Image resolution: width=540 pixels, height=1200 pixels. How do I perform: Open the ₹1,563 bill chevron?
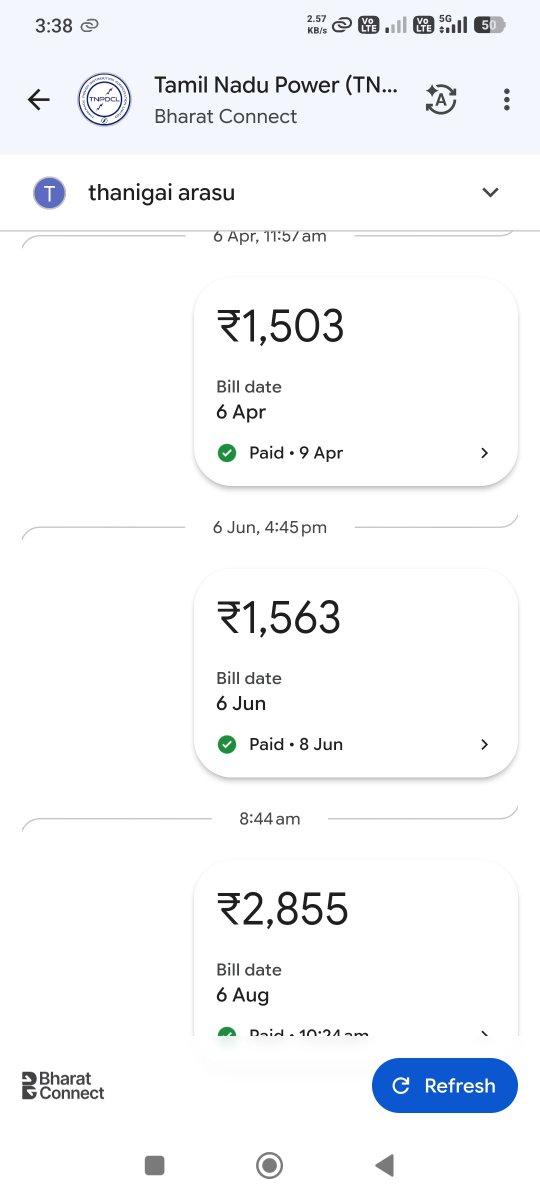coord(485,744)
